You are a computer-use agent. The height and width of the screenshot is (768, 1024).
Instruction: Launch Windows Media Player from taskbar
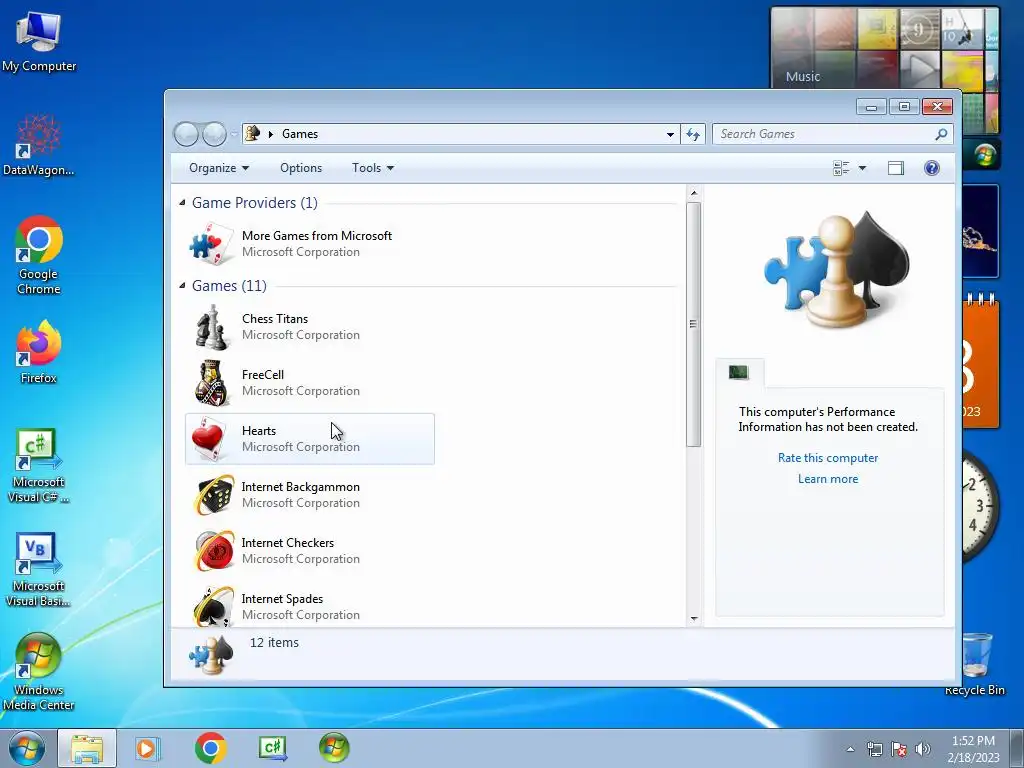click(148, 748)
